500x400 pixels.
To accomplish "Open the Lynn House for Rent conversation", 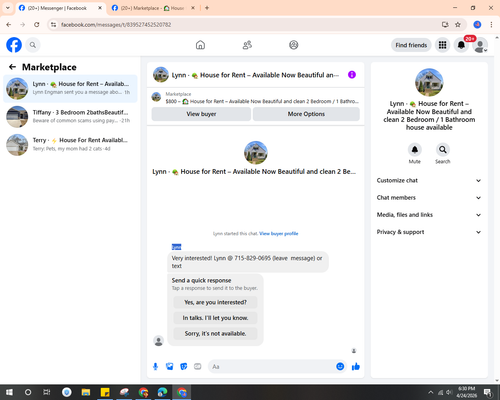I will [x=70, y=88].
